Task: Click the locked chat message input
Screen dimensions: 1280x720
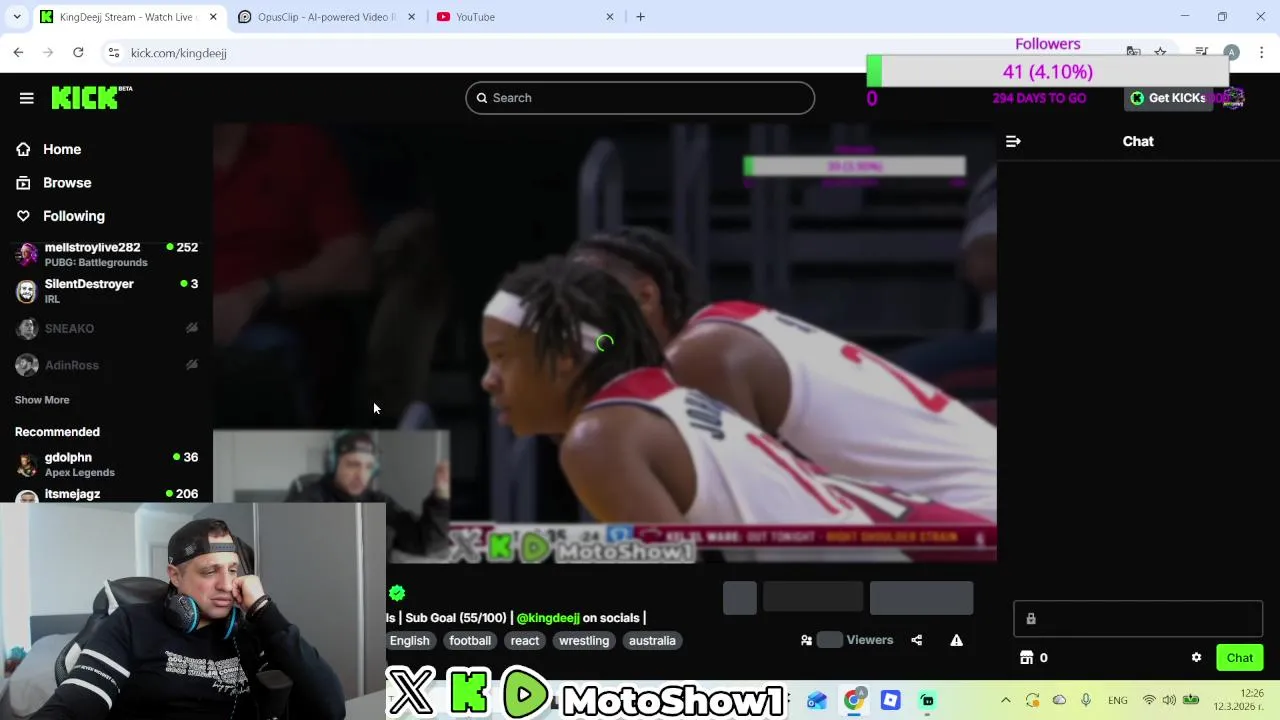Action: [1138, 619]
